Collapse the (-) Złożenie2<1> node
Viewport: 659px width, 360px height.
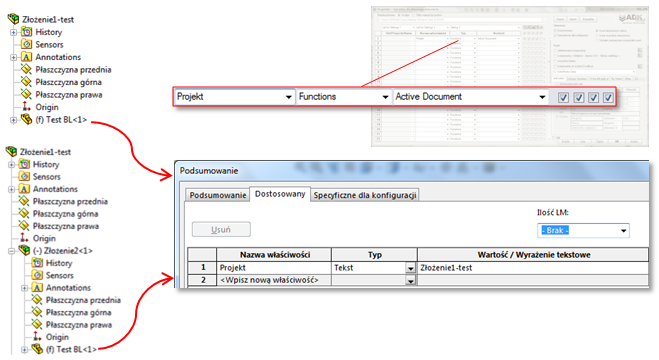point(11,251)
